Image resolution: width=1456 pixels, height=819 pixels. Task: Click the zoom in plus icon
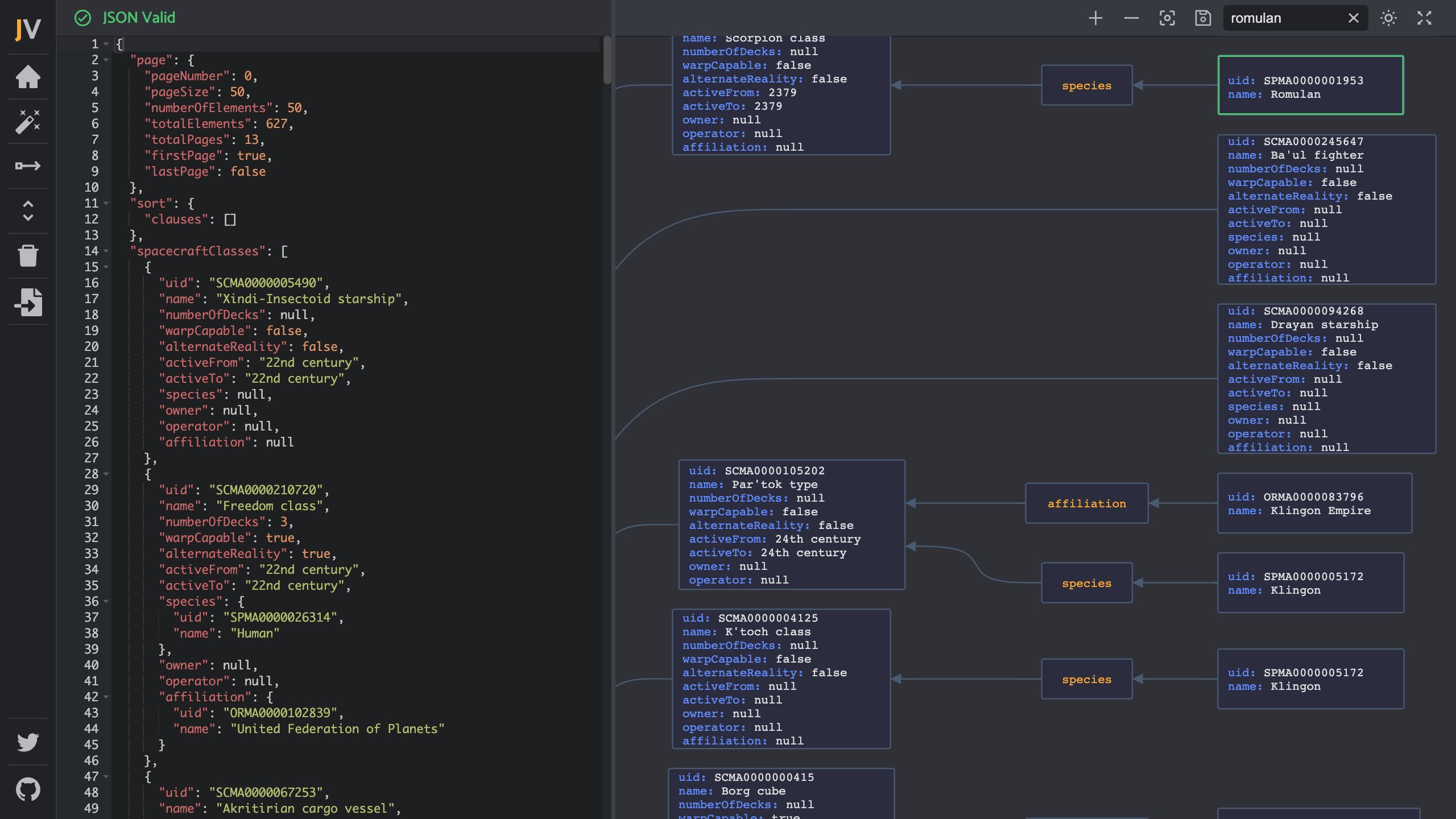pos(1095,18)
